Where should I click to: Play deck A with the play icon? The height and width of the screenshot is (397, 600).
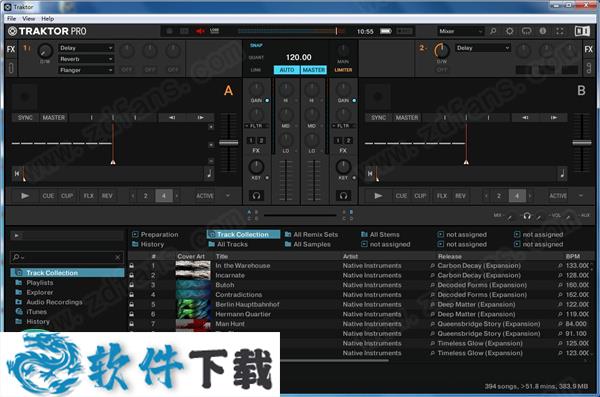[25, 196]
